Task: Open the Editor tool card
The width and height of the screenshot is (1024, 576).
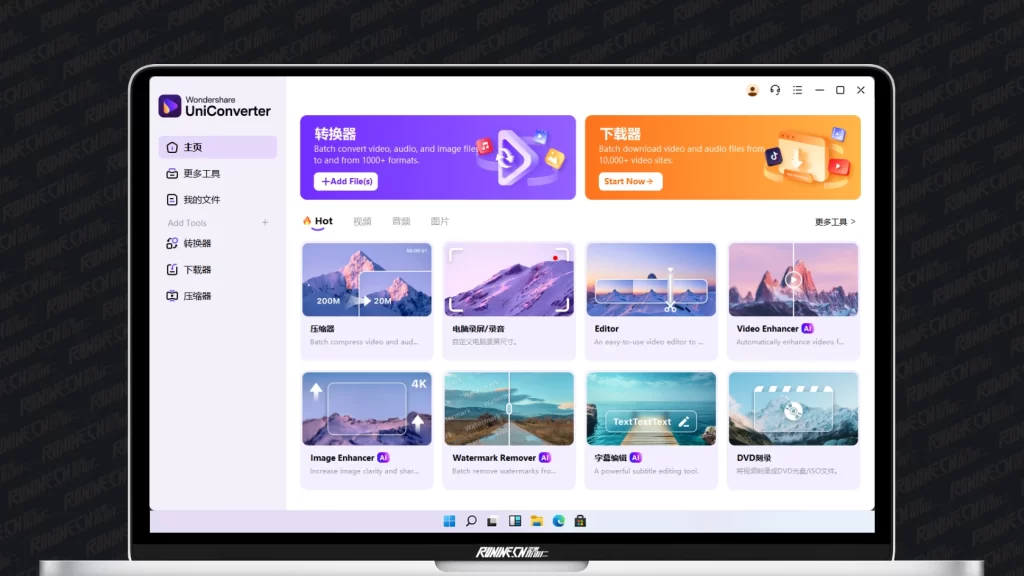Action: pyautogui.click(x=651, y=300)
